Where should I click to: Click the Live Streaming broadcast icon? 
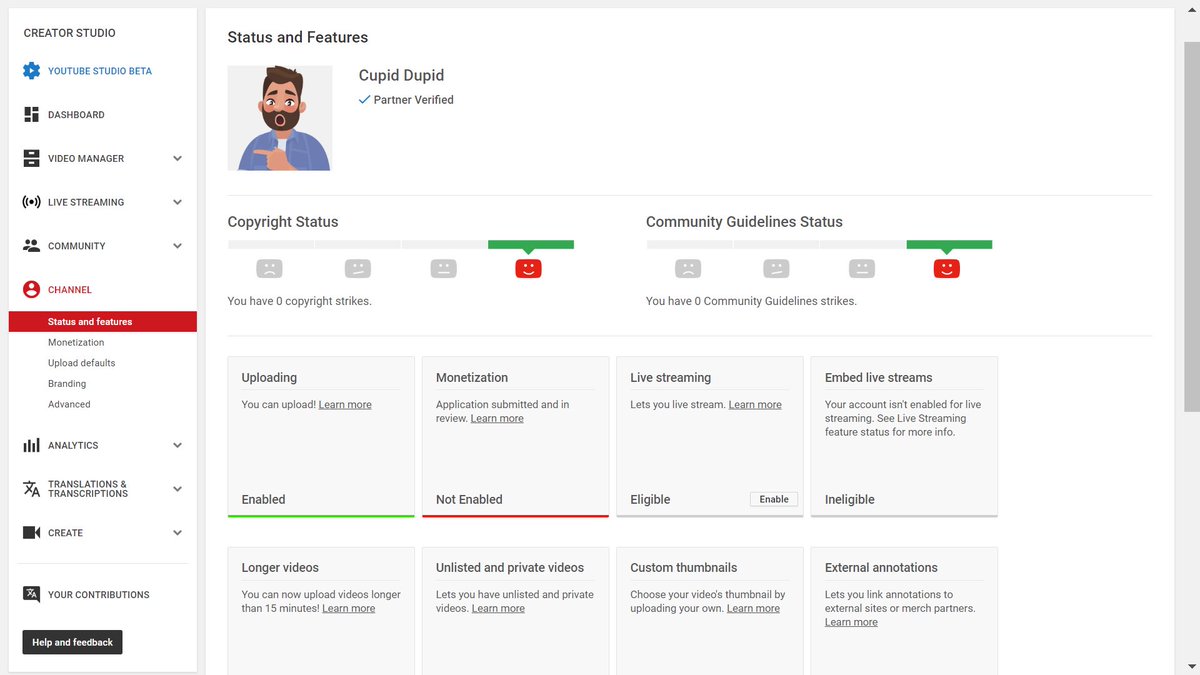click(x=31, y=202)
